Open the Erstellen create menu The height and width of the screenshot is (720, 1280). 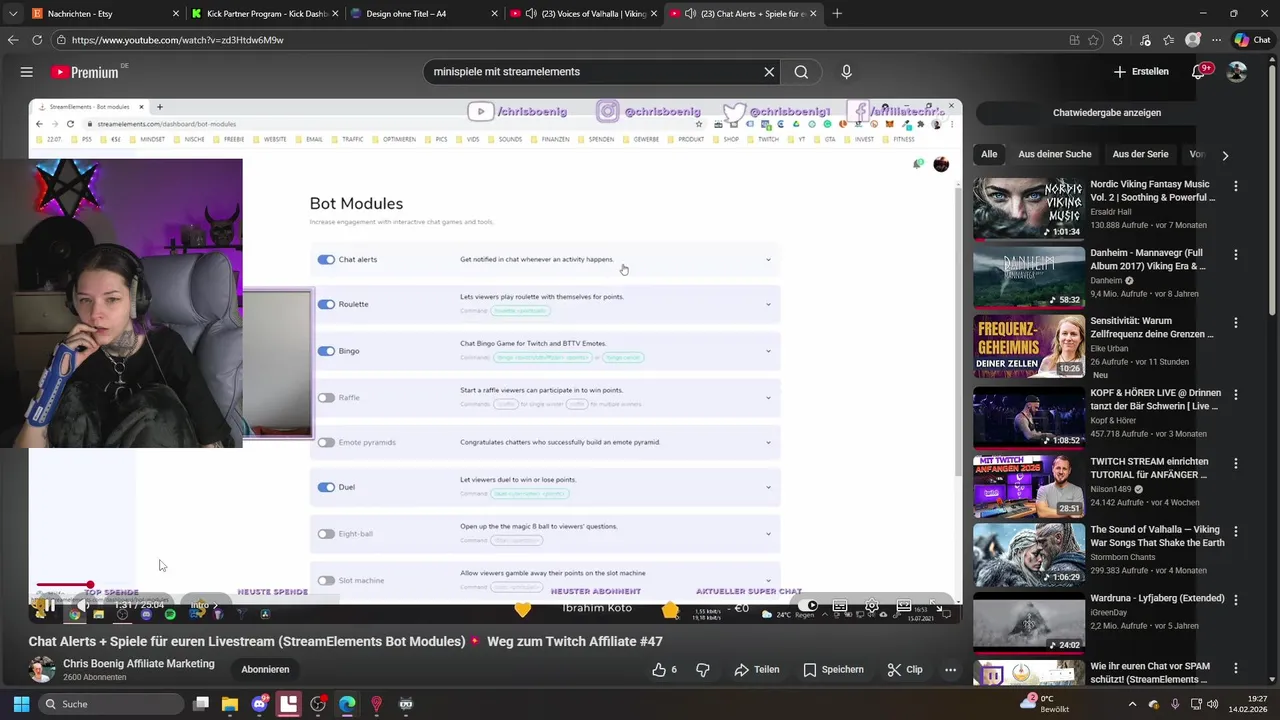click(x=1141, y=72)
